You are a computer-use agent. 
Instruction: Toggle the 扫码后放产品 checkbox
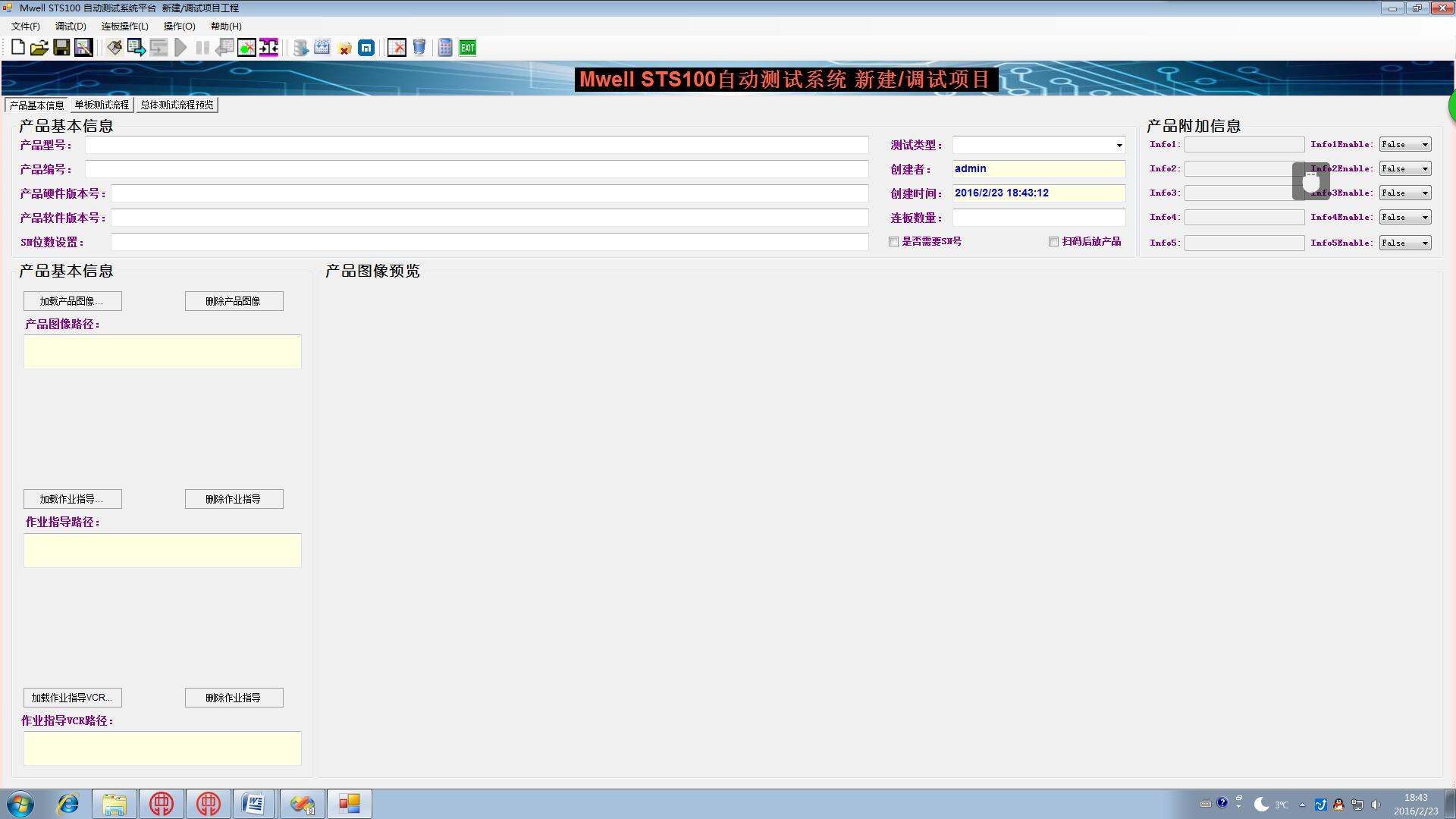1053,242
